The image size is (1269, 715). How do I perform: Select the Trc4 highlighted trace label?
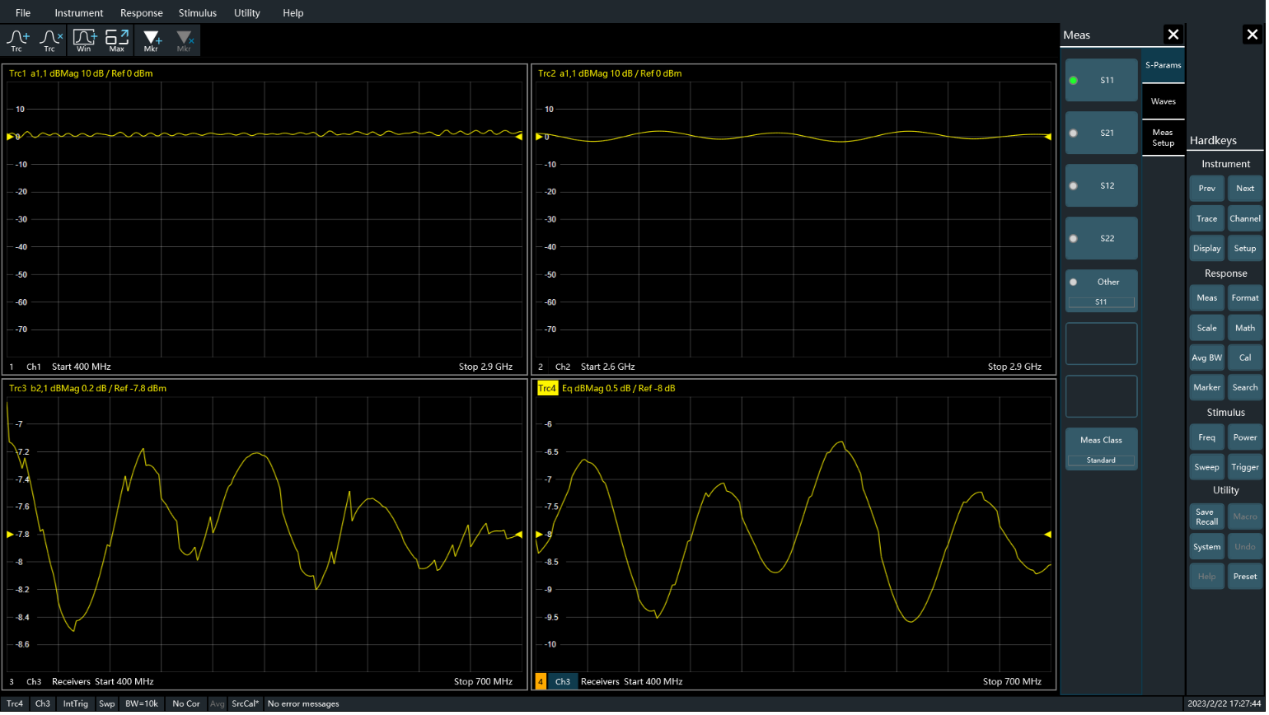[547, 388]
